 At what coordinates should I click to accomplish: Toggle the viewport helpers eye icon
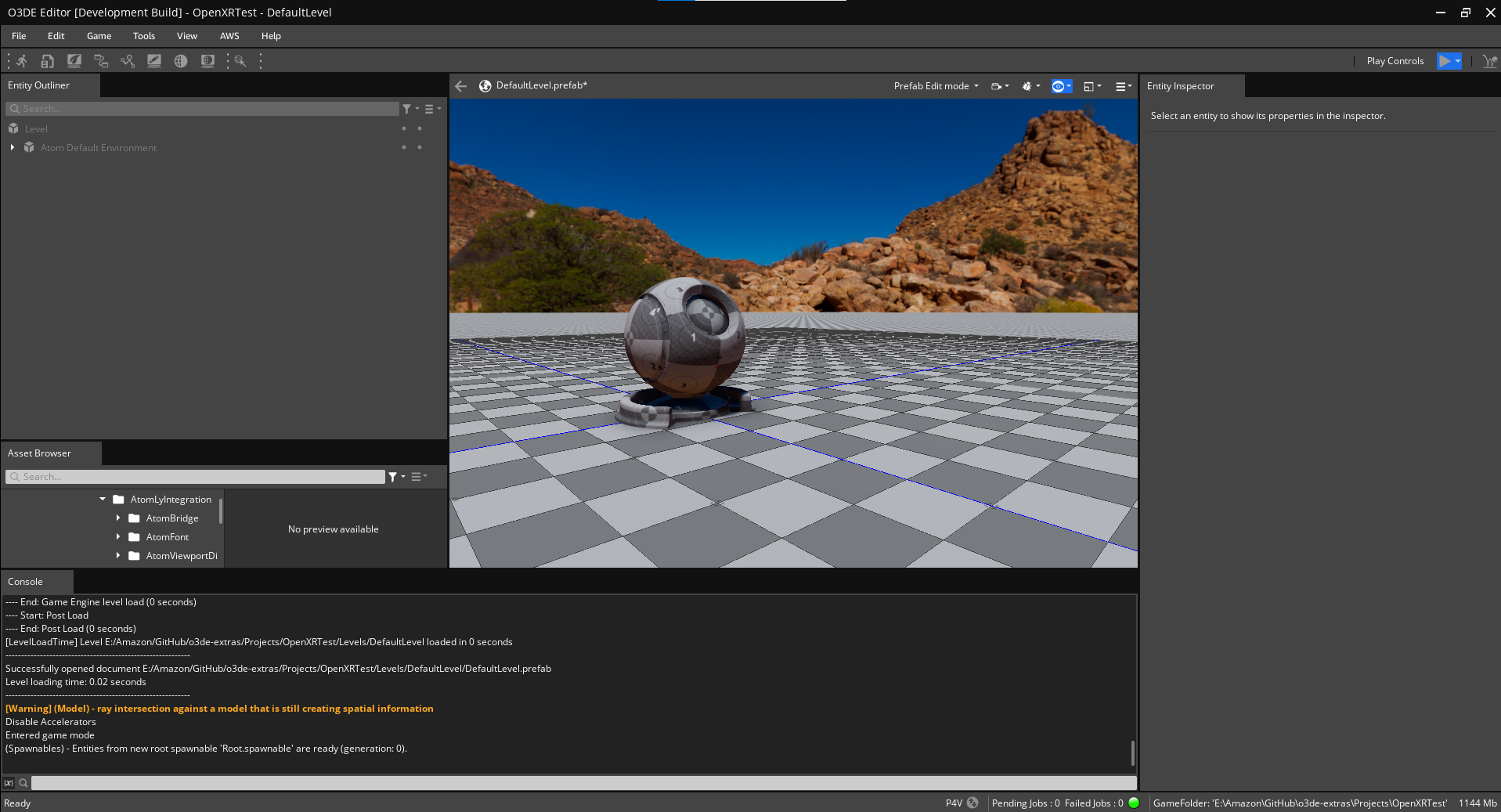tap(1059, 86)
